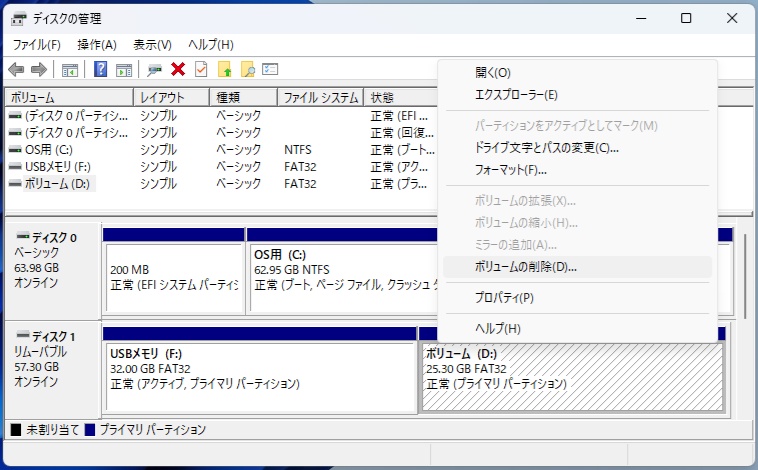
Task: Open help via blue question mark icon
Action: [x=101, y=69]
